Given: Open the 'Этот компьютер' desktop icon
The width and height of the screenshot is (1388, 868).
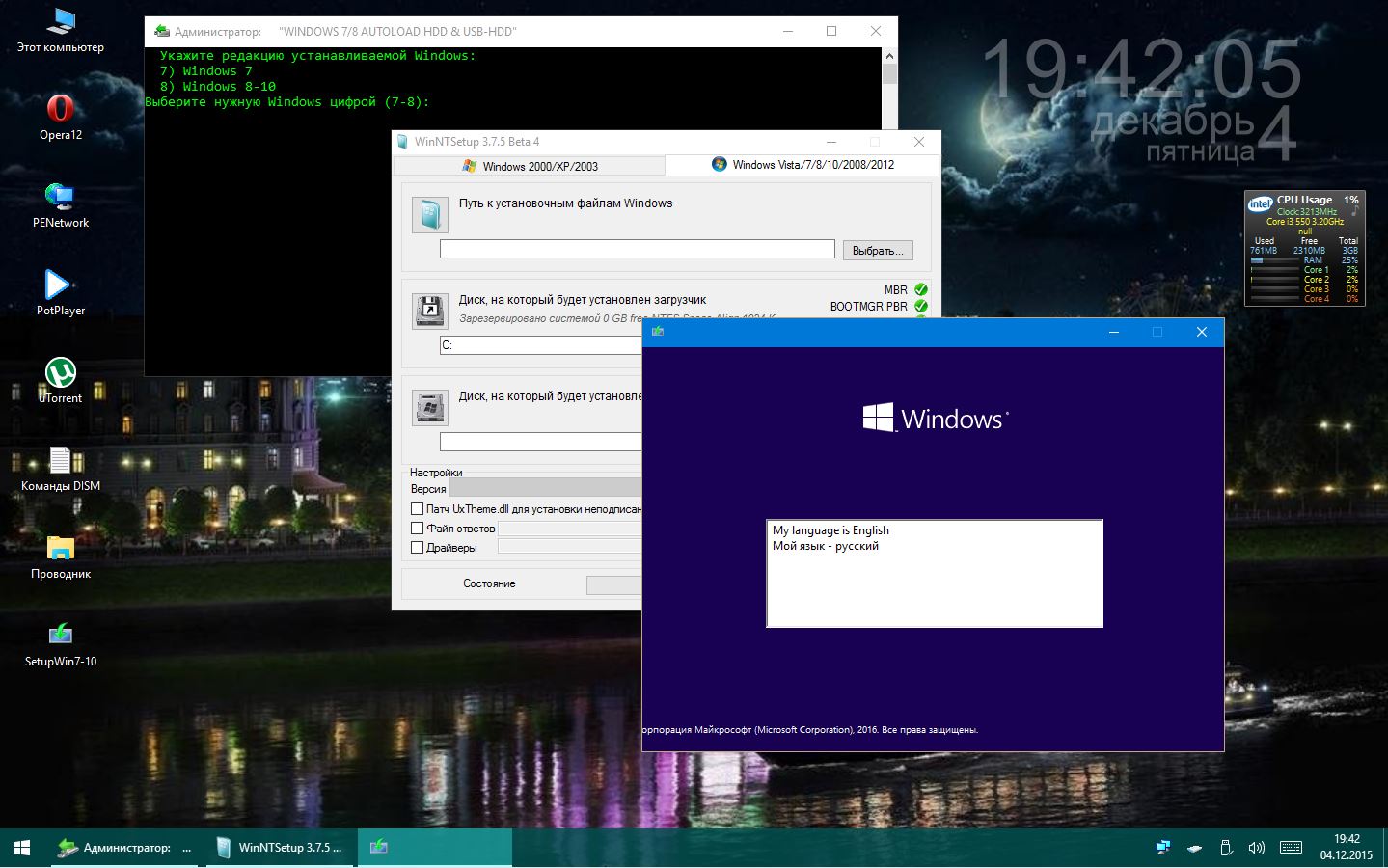Looking at the screenshot, I should (60, 29).
